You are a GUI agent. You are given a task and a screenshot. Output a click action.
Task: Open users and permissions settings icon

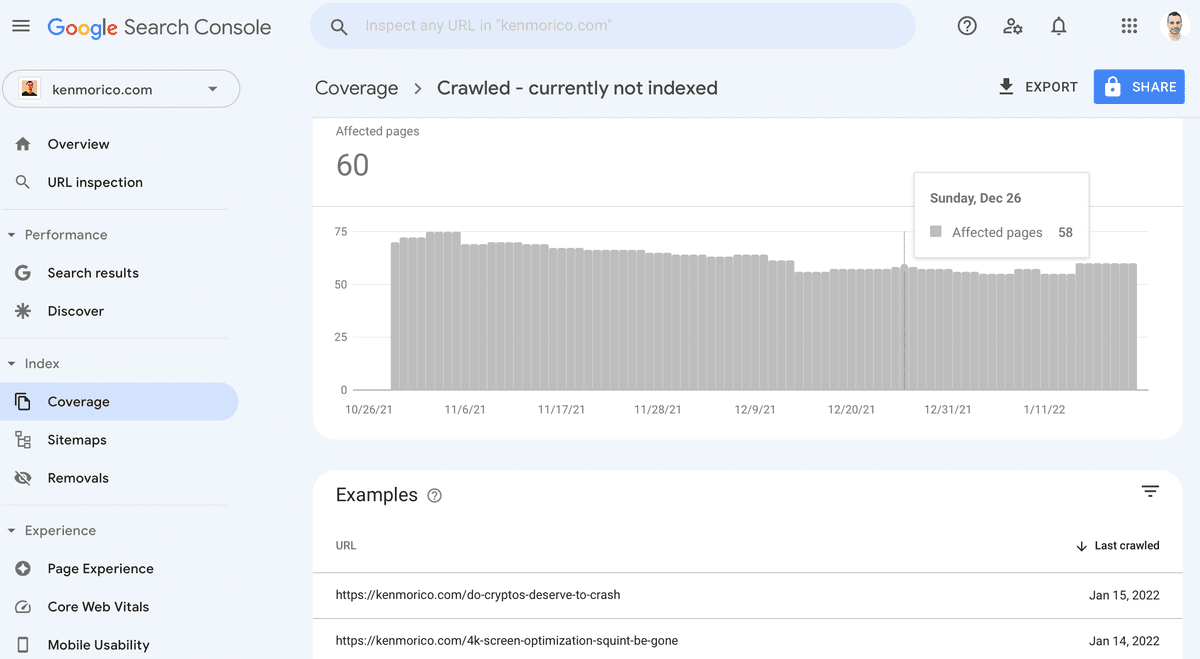click(x=1013, y=27)
